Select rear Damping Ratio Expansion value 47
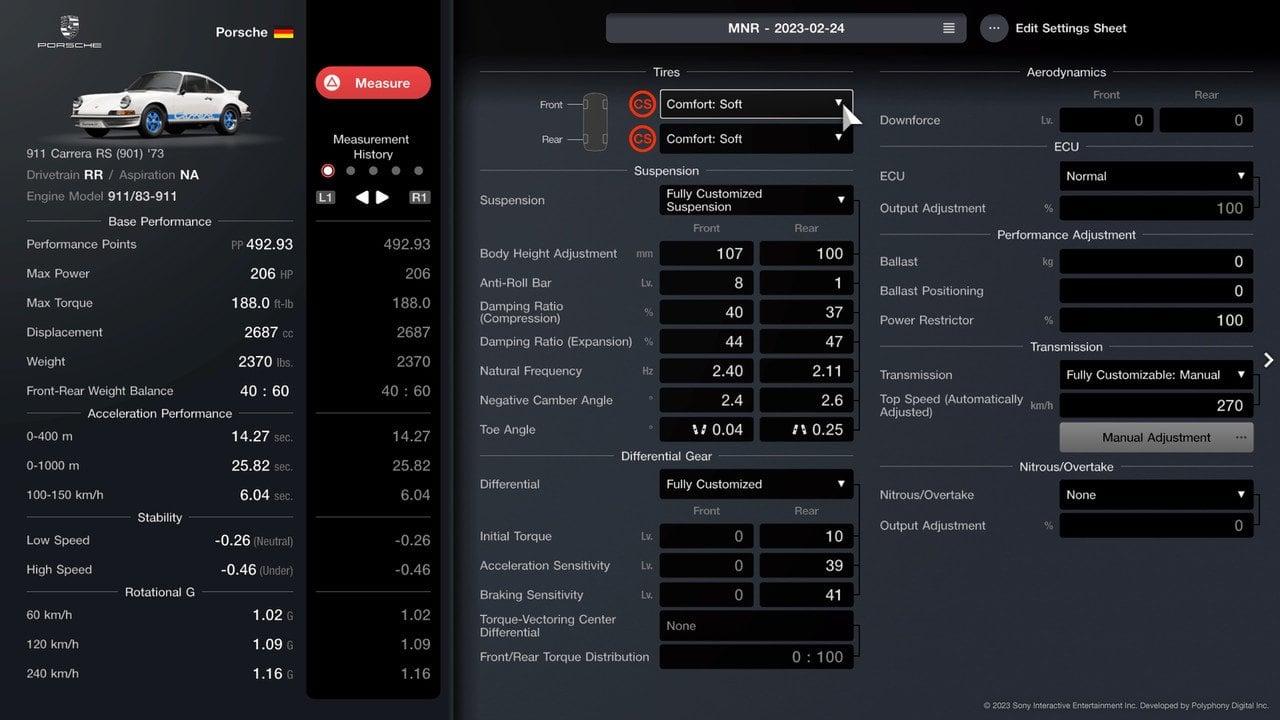Screen dimensions: 1280x720 (x=806, y=341)
